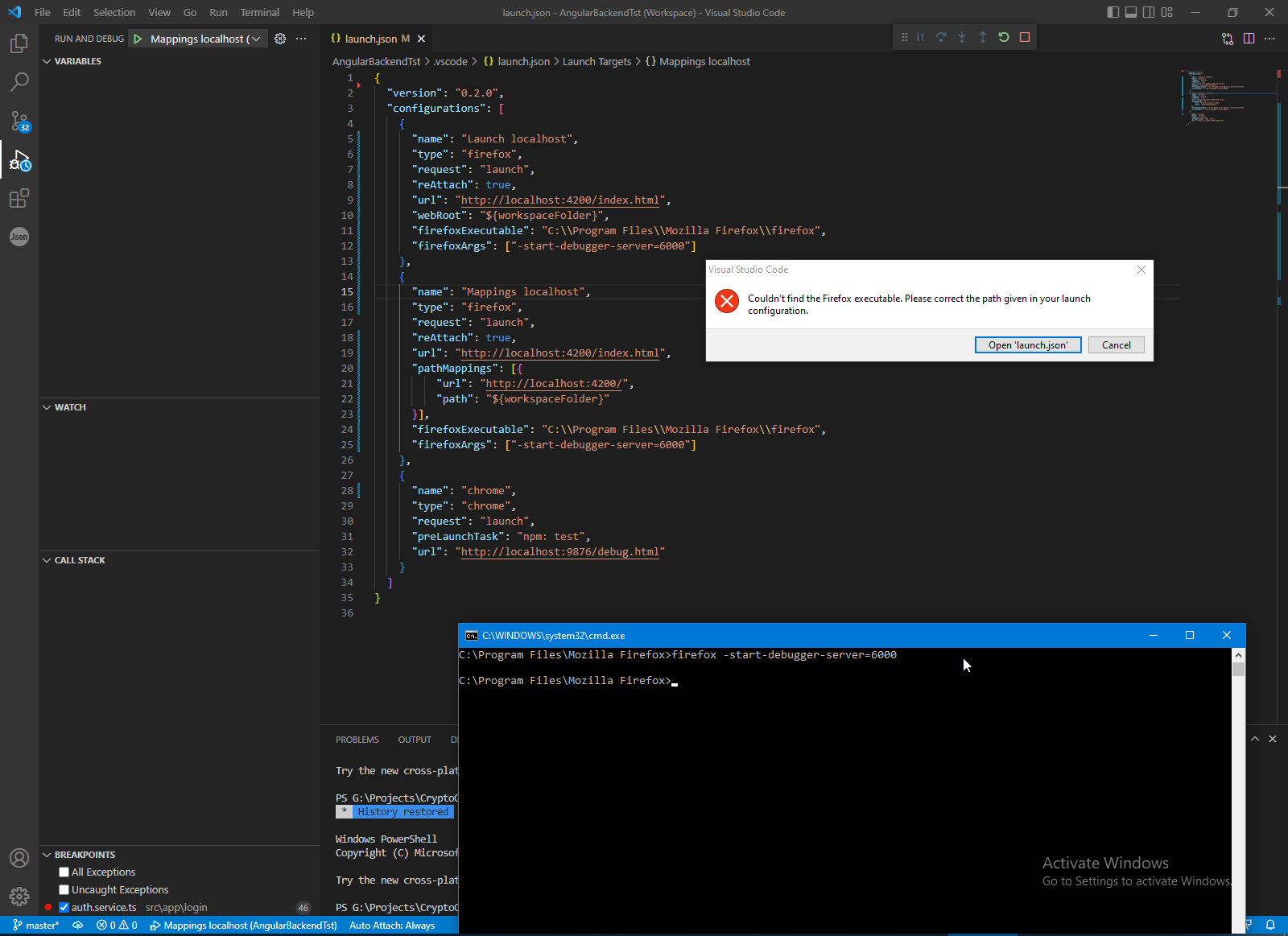
Task: Maximize the bottom panel with chevron up
Action: [1255, 739]
